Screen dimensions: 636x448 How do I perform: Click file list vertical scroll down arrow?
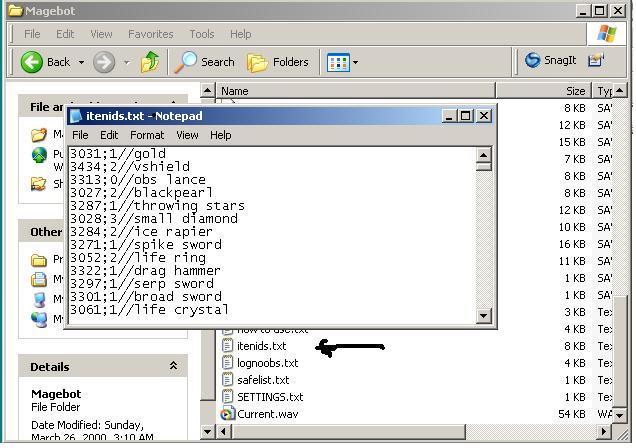(619, 415)
